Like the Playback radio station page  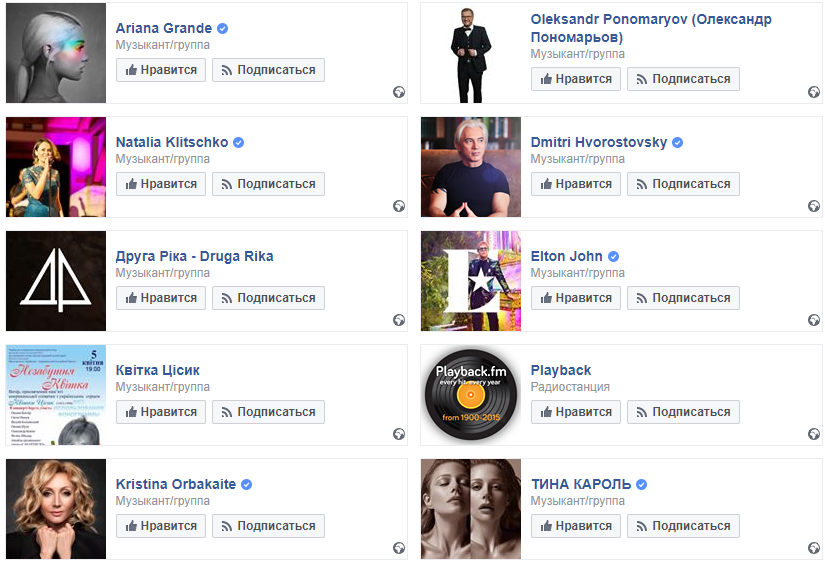pos(576,412)
